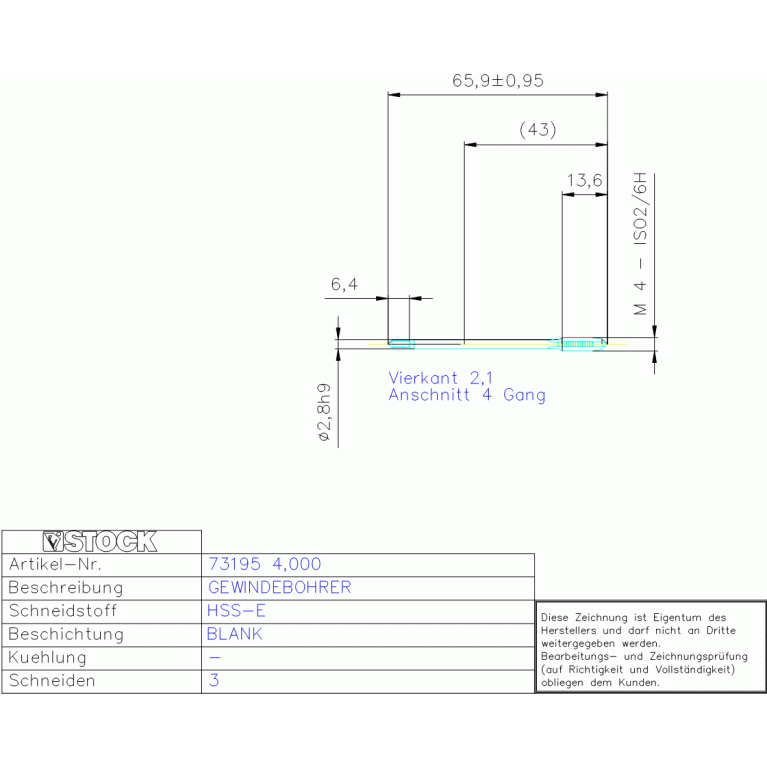This screenshot has height=767, width=767.
Task: Click the (43) reference dimension
Action: tap(538, 130)
